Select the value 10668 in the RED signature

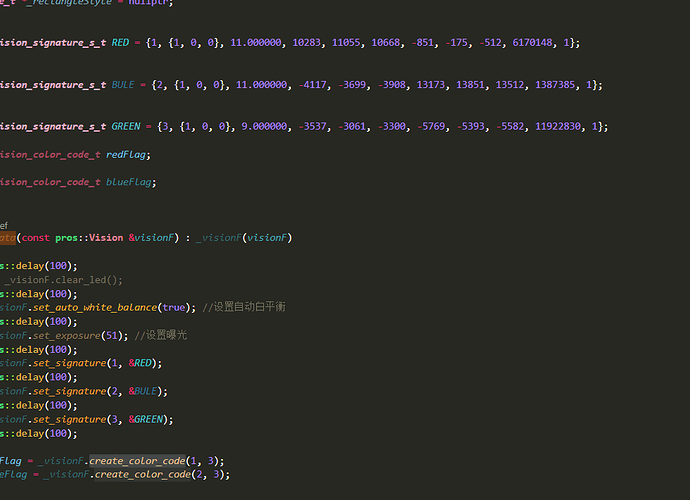pyautogui.click(x=386, y=43)
